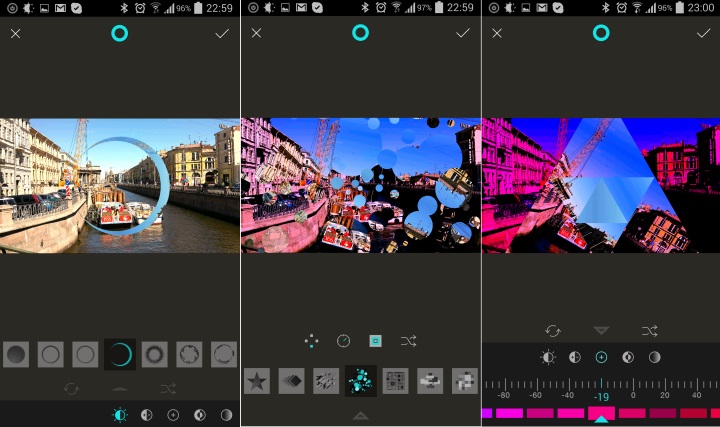Image resolution: width=720 pixels, height=427 pixels.
Task: Randomize with the shuffle icon on the middle screen
Action: click(x=408, y=341)
